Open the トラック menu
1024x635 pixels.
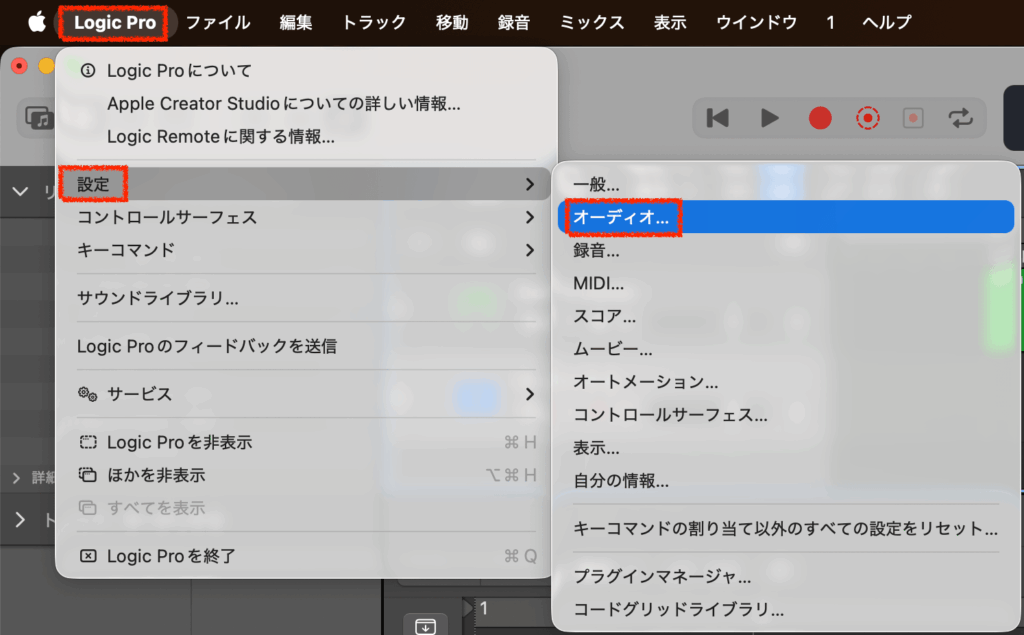374,23
